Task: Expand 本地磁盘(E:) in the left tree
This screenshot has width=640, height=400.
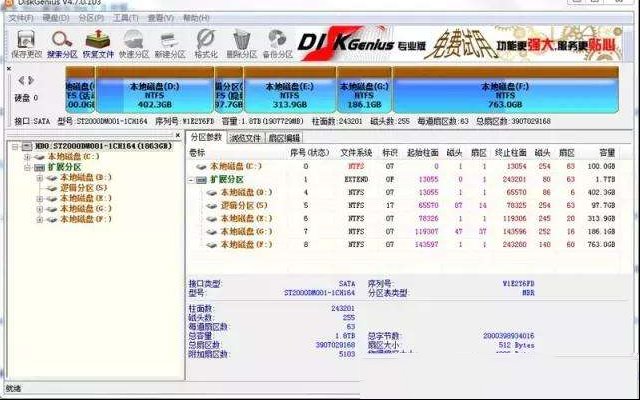Action: tap(40, 199)
